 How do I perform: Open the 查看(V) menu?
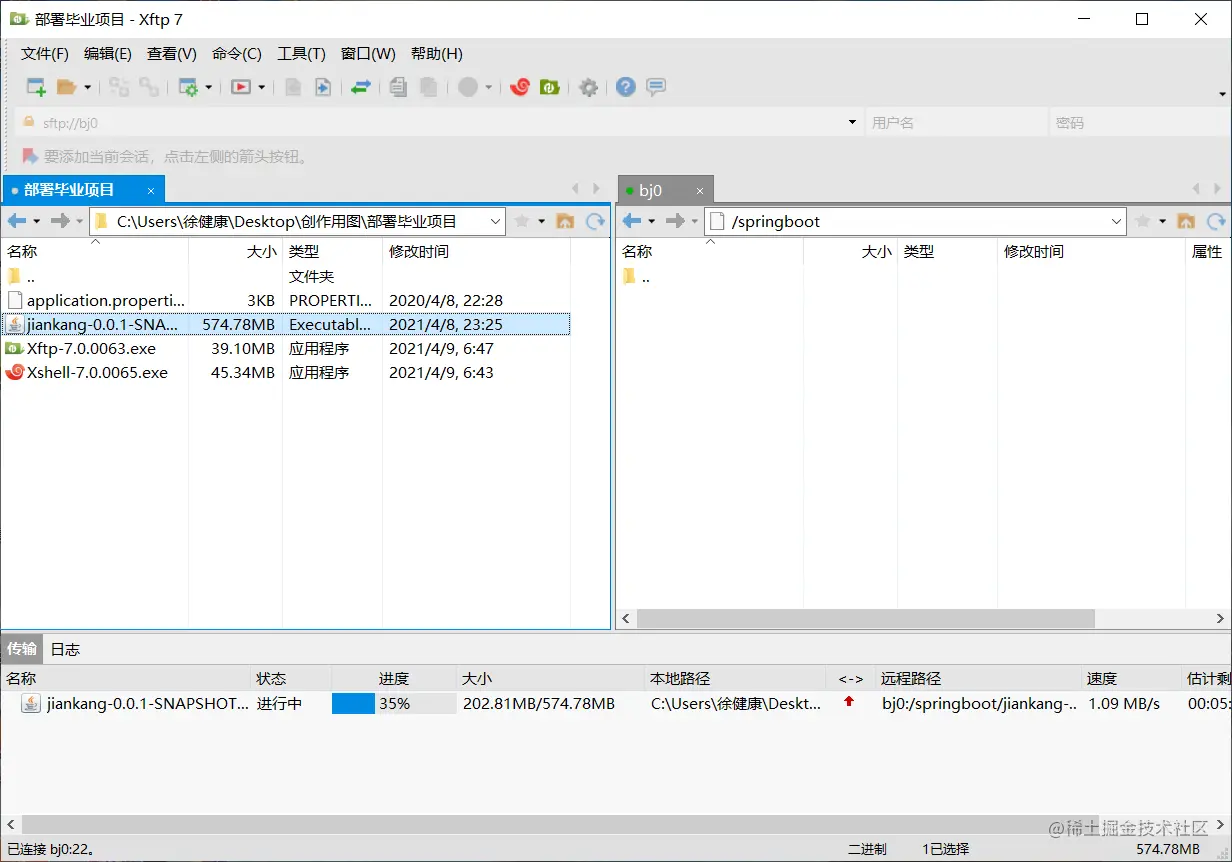172,54
